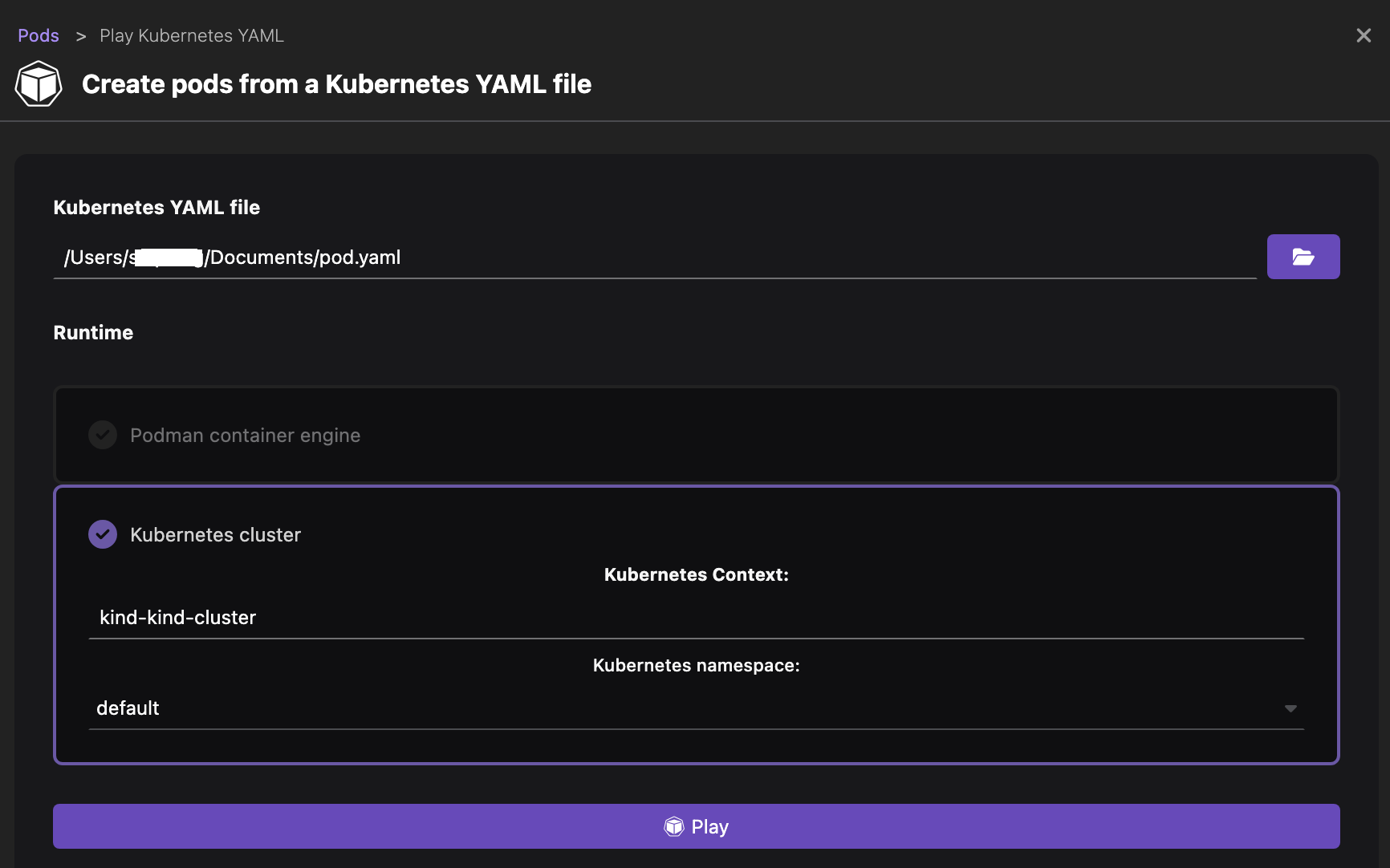Click the purple folder browse icon button
The width and height of the screenshot is (1390, 868).
[1303, 257]
